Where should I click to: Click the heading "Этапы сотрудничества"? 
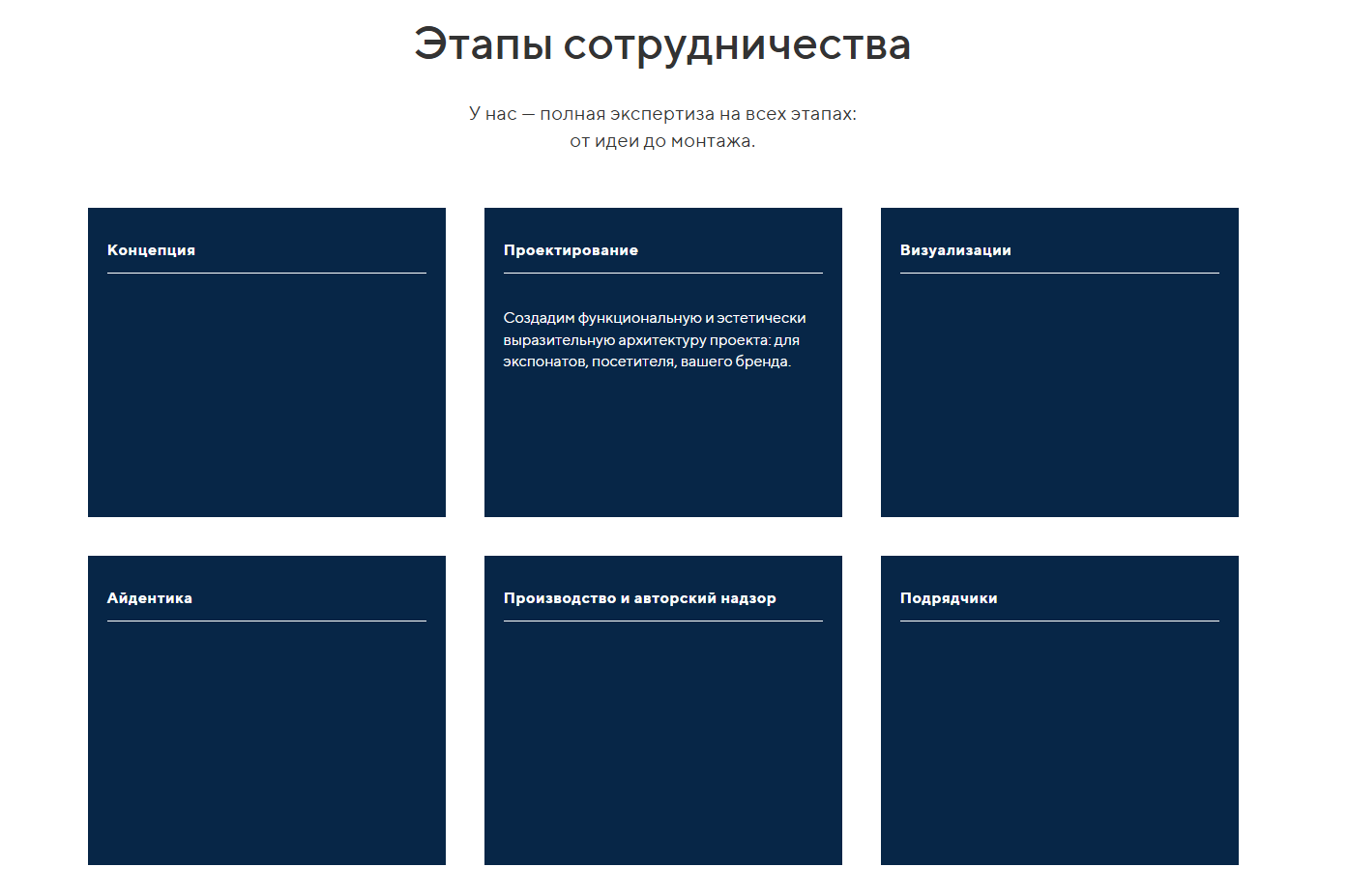[662, 43]
